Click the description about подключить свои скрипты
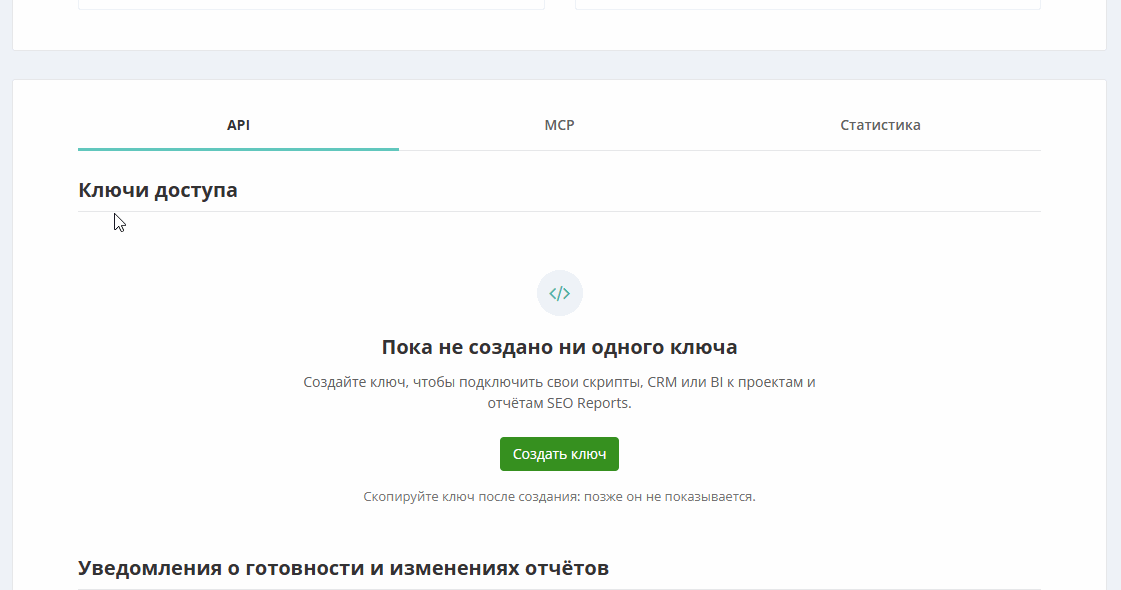Image resolution: width=1121 pixels, height=590 pixels. click(x=559, y=393)
